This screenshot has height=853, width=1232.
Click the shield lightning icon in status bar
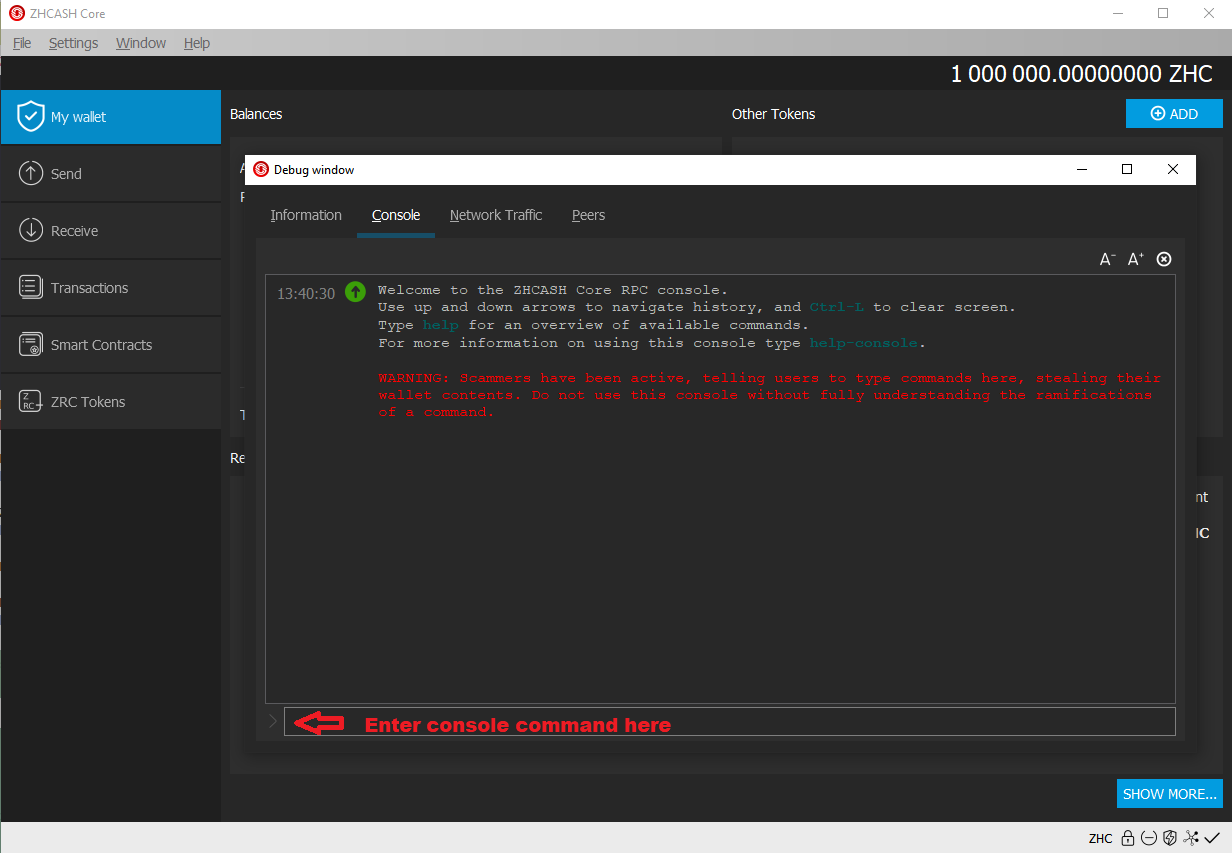1169,838
